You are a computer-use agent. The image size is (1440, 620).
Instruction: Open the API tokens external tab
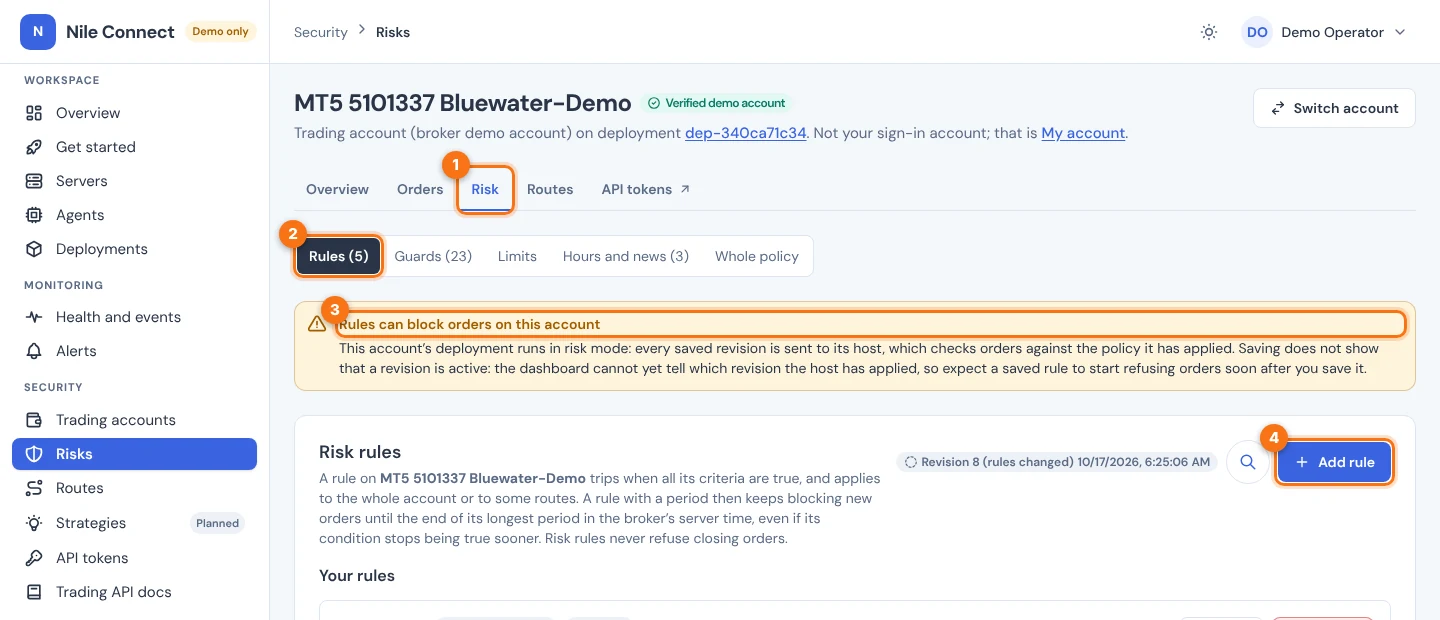(645, 189)
